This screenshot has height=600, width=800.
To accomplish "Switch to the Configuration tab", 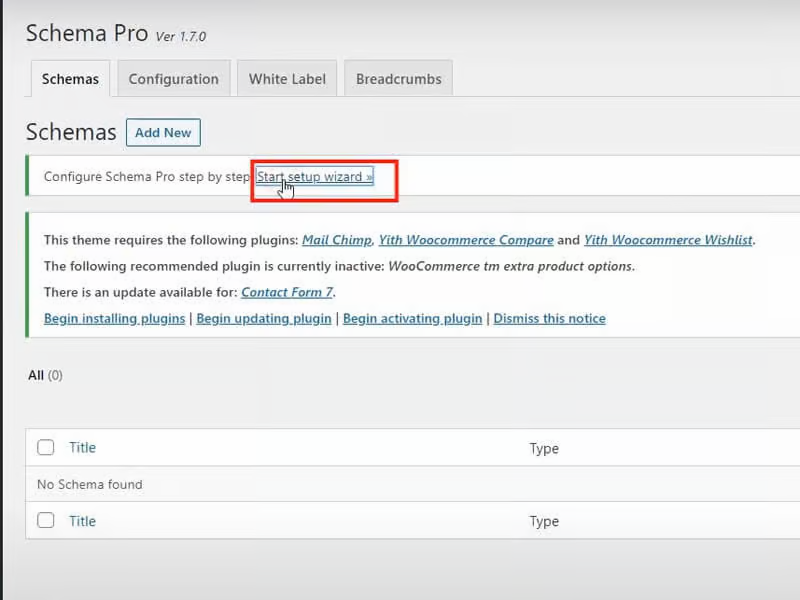I will point(173,78).
